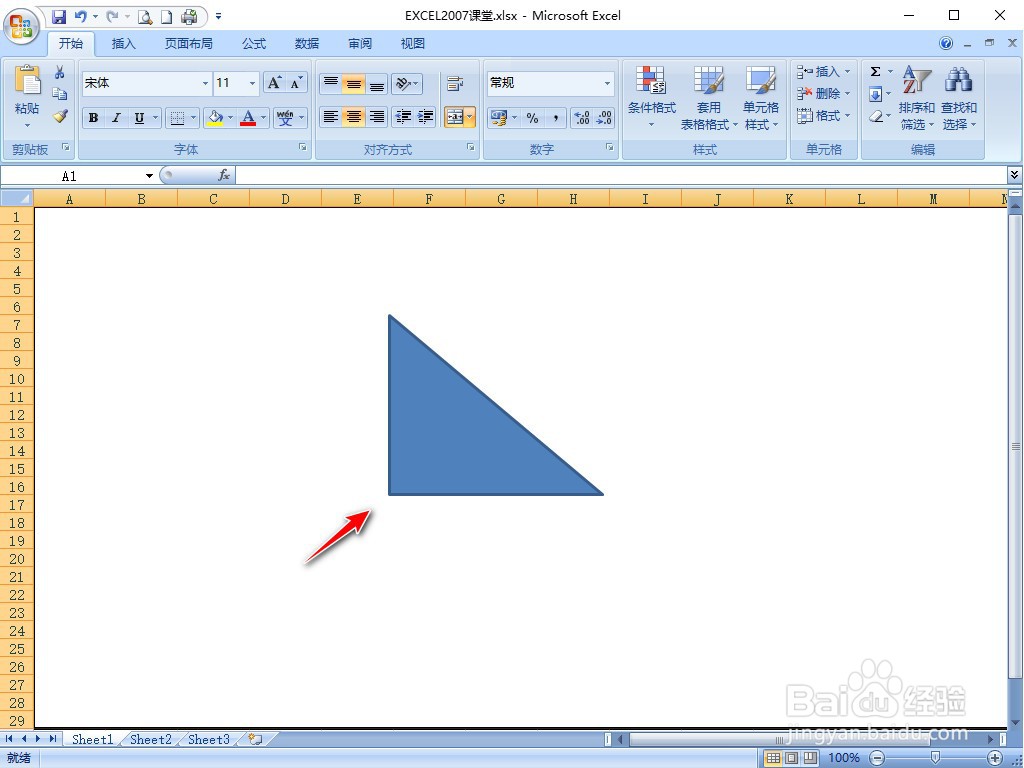
Task: Switch to the 审阅 ribbon tab
Action: [x=360, y=44]
